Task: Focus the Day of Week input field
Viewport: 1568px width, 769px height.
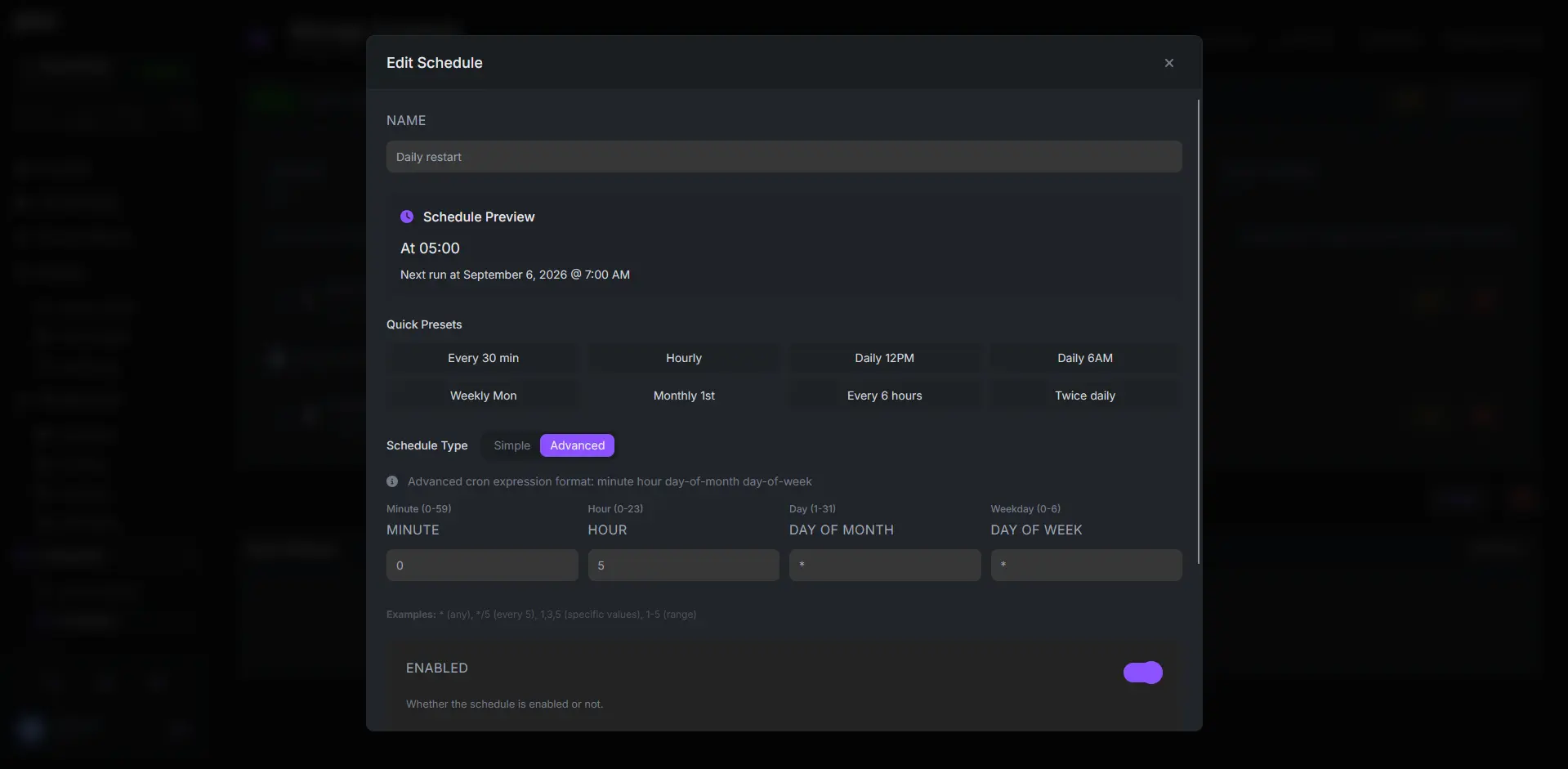Action: coord(1086,566)
